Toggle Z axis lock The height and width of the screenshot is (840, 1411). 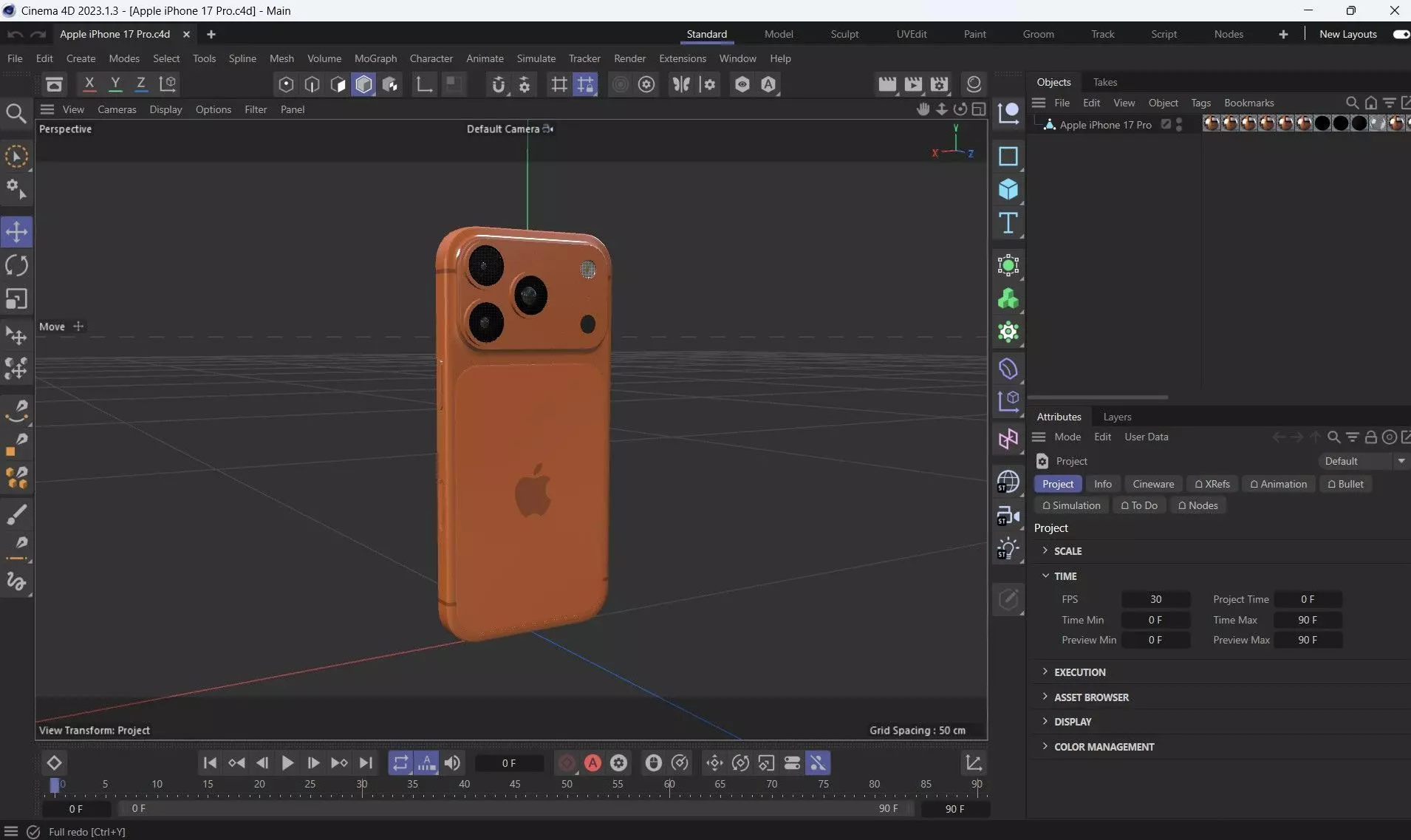(140, 83)
